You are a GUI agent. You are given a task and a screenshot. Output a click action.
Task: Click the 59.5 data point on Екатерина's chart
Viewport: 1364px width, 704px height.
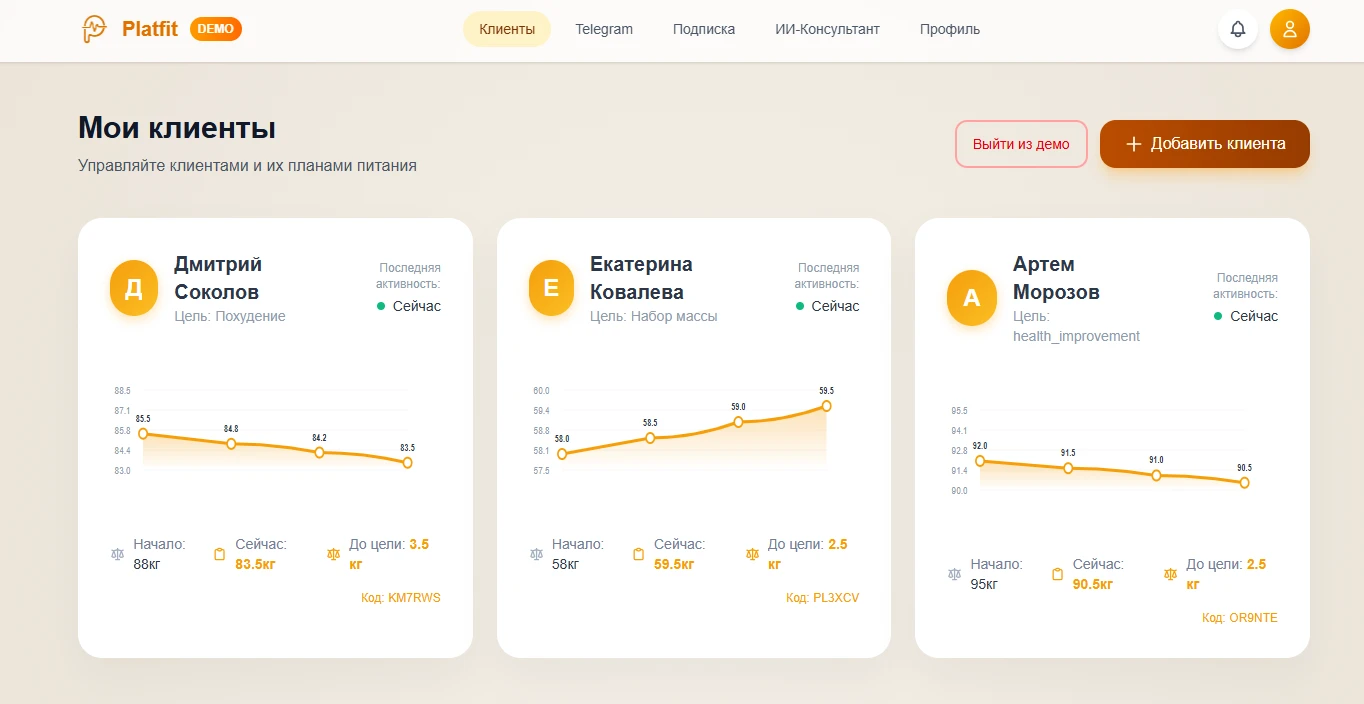tap(826, 405)
